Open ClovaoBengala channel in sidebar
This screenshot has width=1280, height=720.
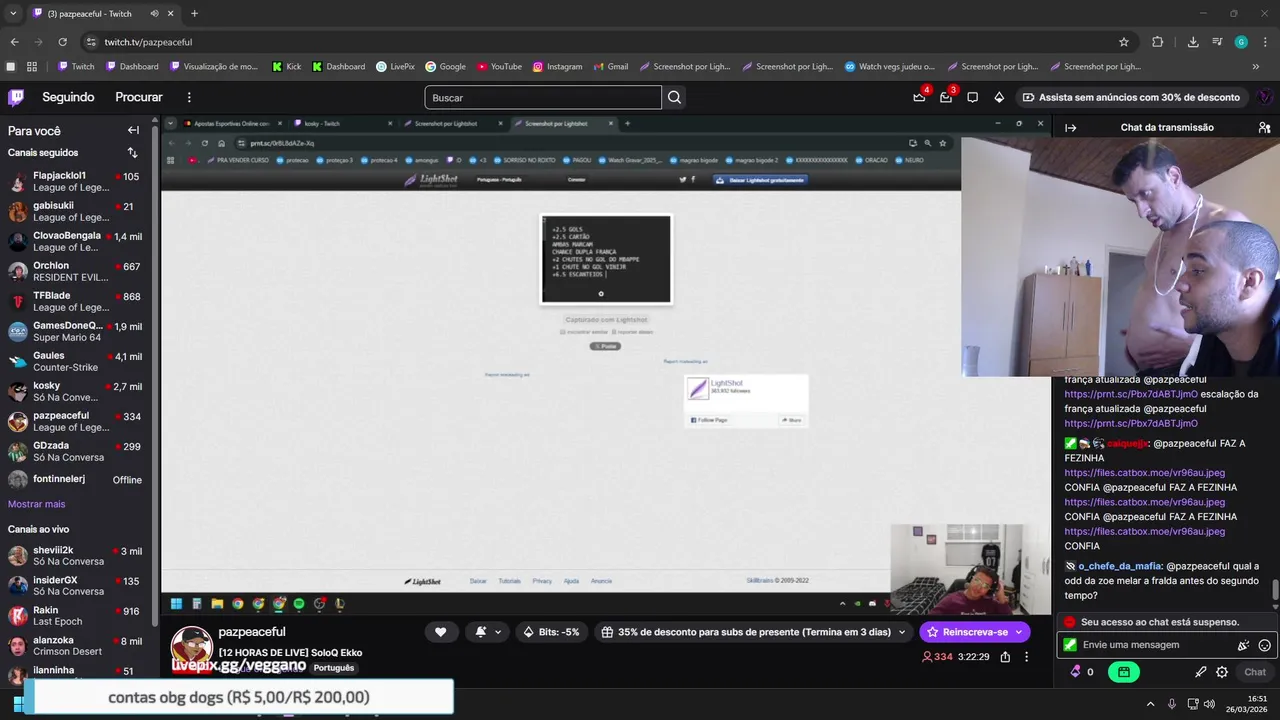(x=76, y=241)
